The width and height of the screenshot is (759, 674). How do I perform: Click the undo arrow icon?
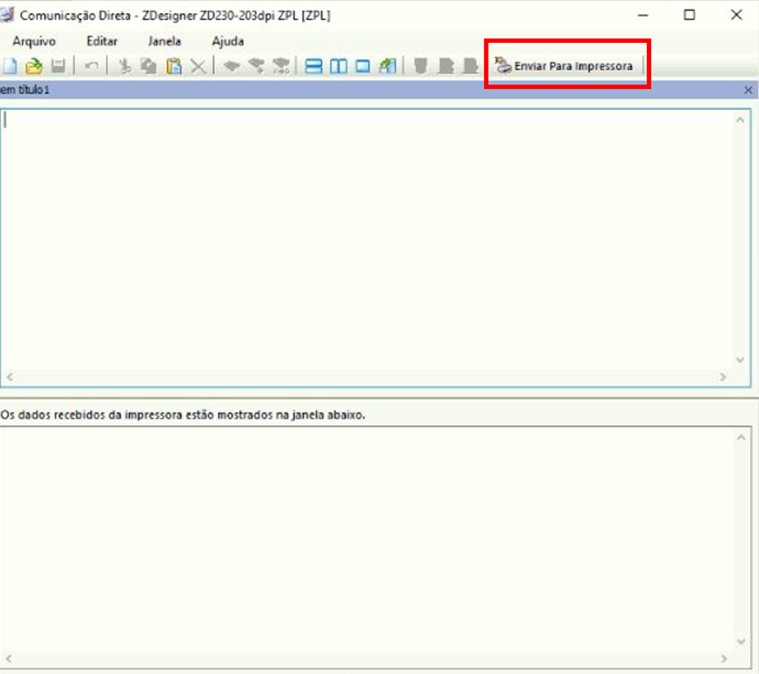point(91,67)
